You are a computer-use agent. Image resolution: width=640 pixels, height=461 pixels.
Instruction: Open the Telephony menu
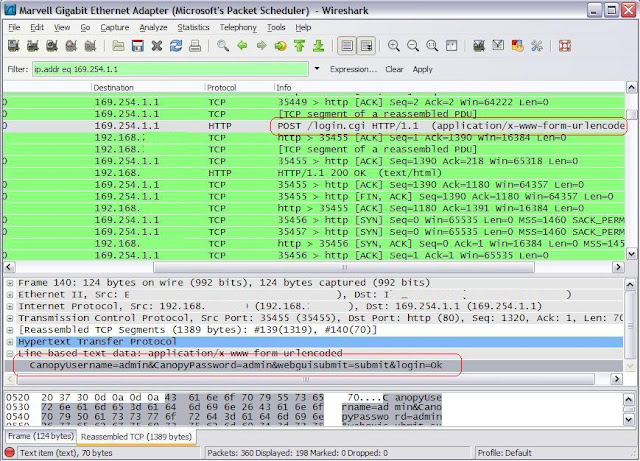(238, 27)
